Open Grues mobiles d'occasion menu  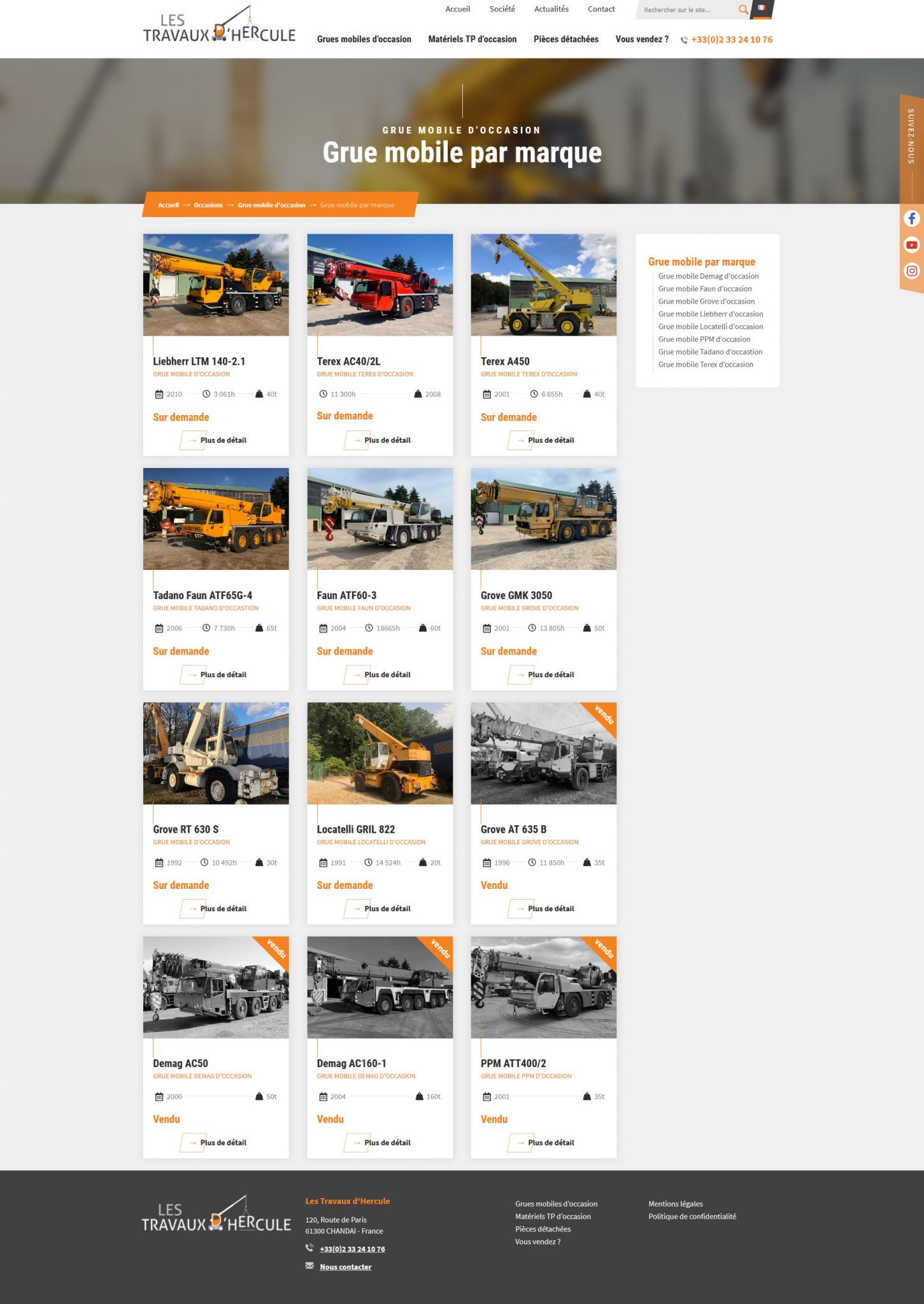click(x=364, y=39)
